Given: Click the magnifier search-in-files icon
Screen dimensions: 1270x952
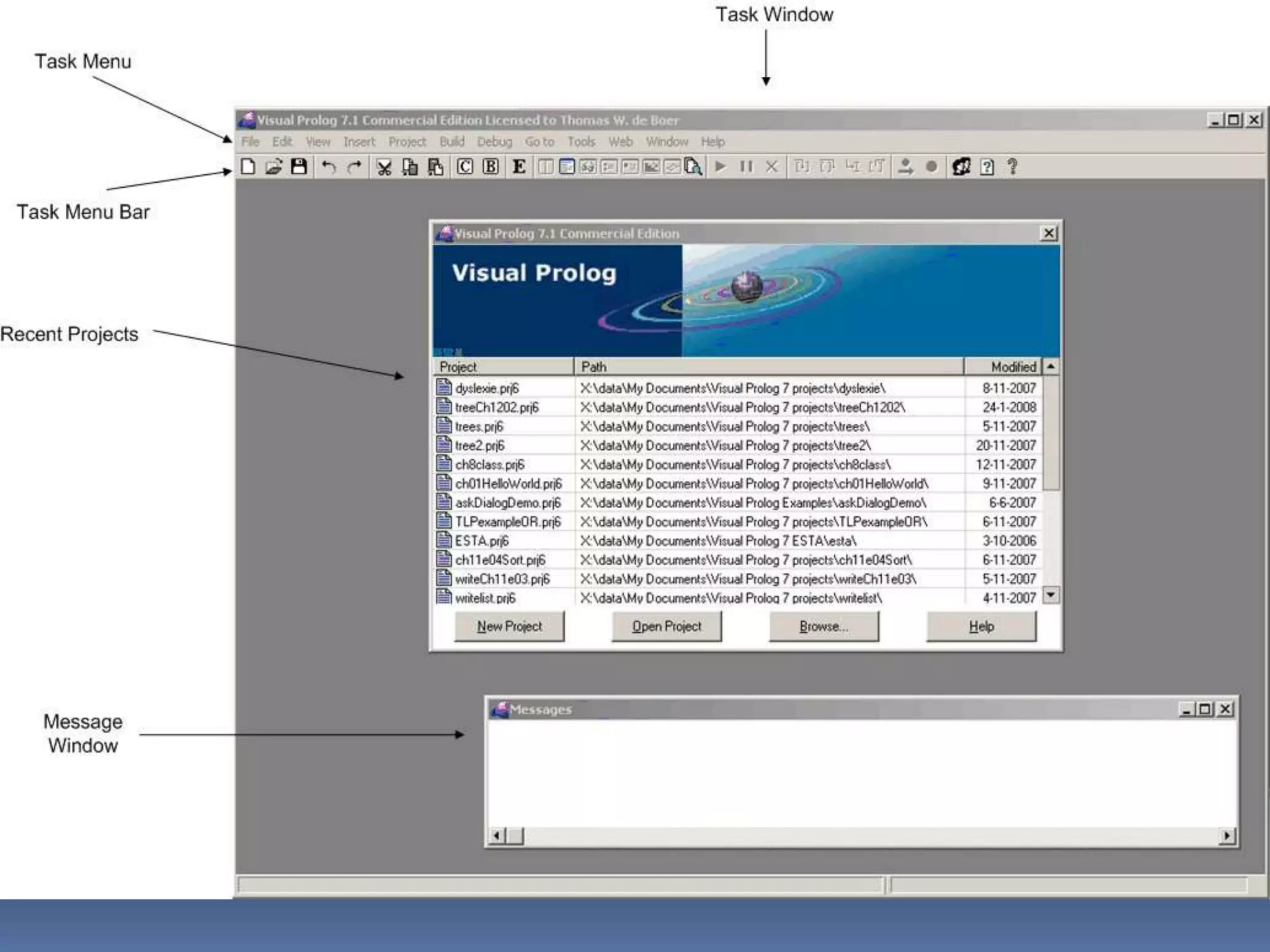Looking at the screenshot, I should pyautogui.click(x=693, y=167).
